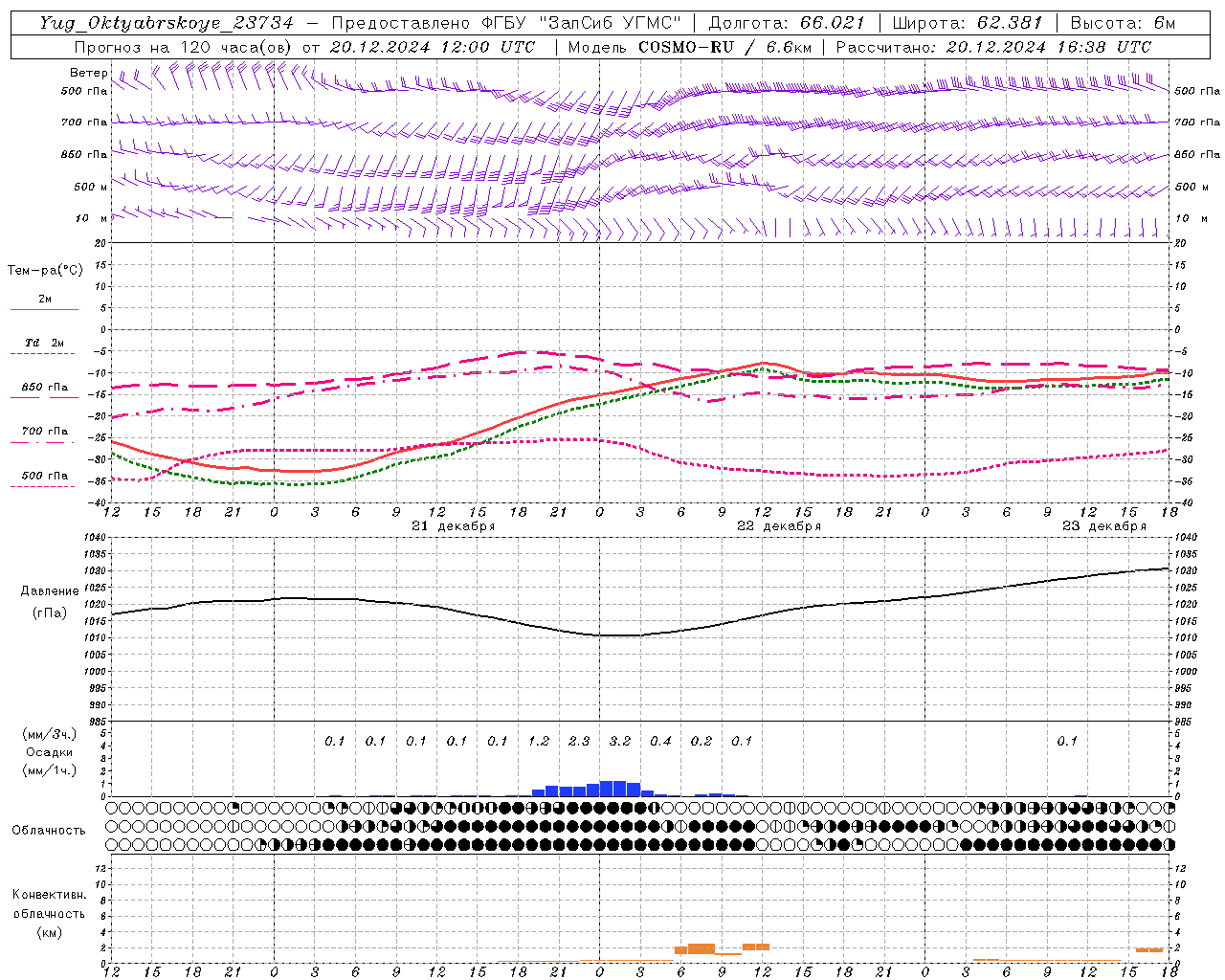Click the Конвективн. label
1225x980 pixels.
[50, 895]
